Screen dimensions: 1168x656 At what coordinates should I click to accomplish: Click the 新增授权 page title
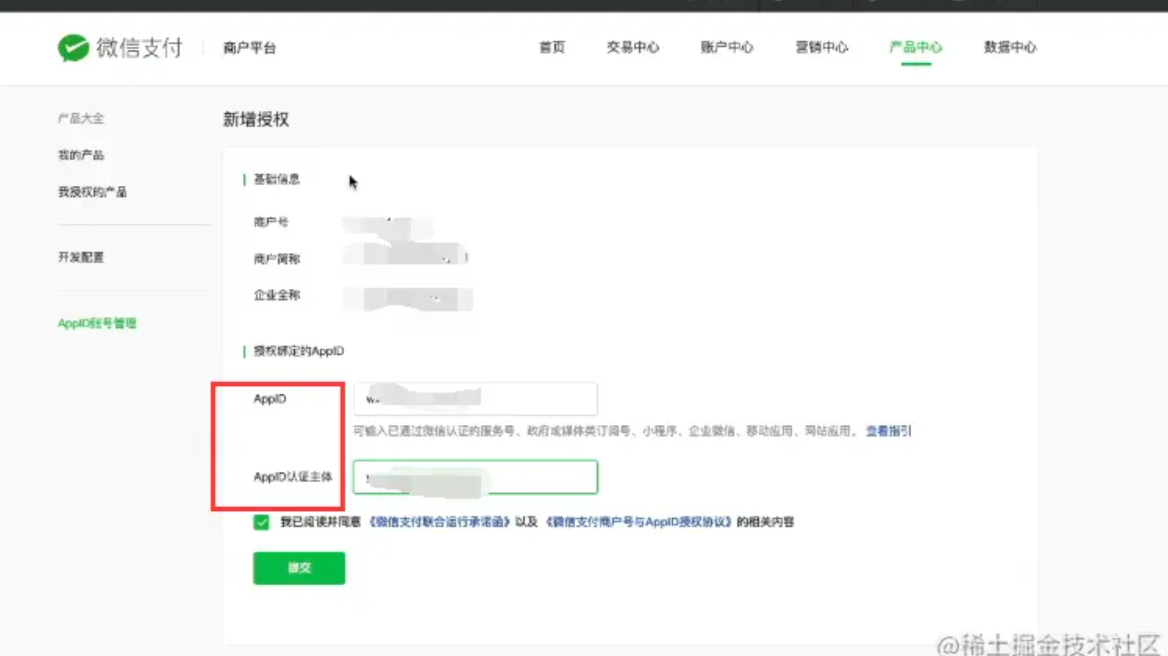coord(256,119)
